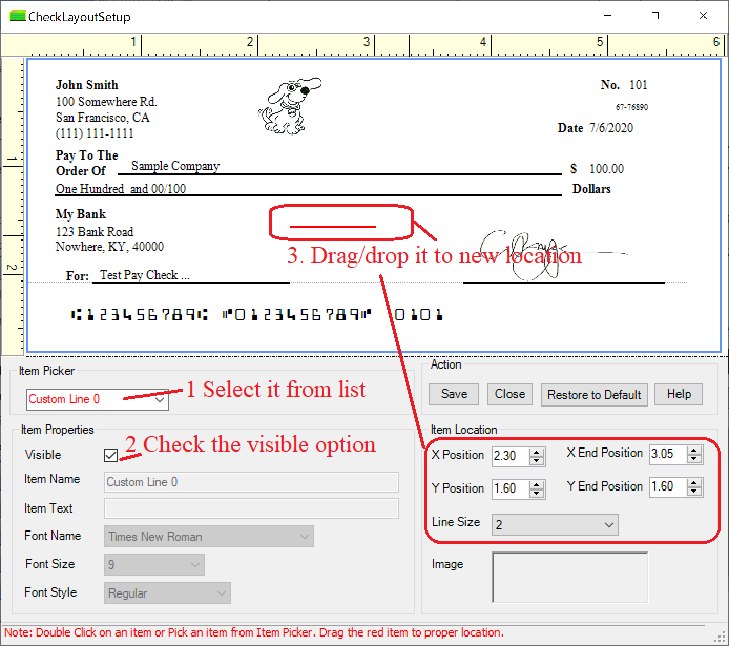Open the Font Size dropdown
This screenshot has height=646, width=729.
pos(195,565)
